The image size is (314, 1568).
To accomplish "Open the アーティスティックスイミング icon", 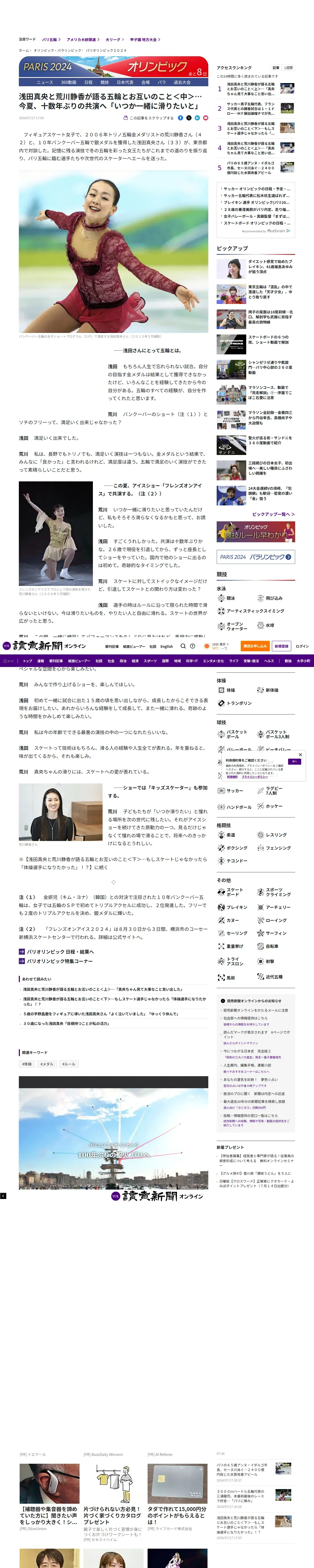I will click(x=221, y=611).
